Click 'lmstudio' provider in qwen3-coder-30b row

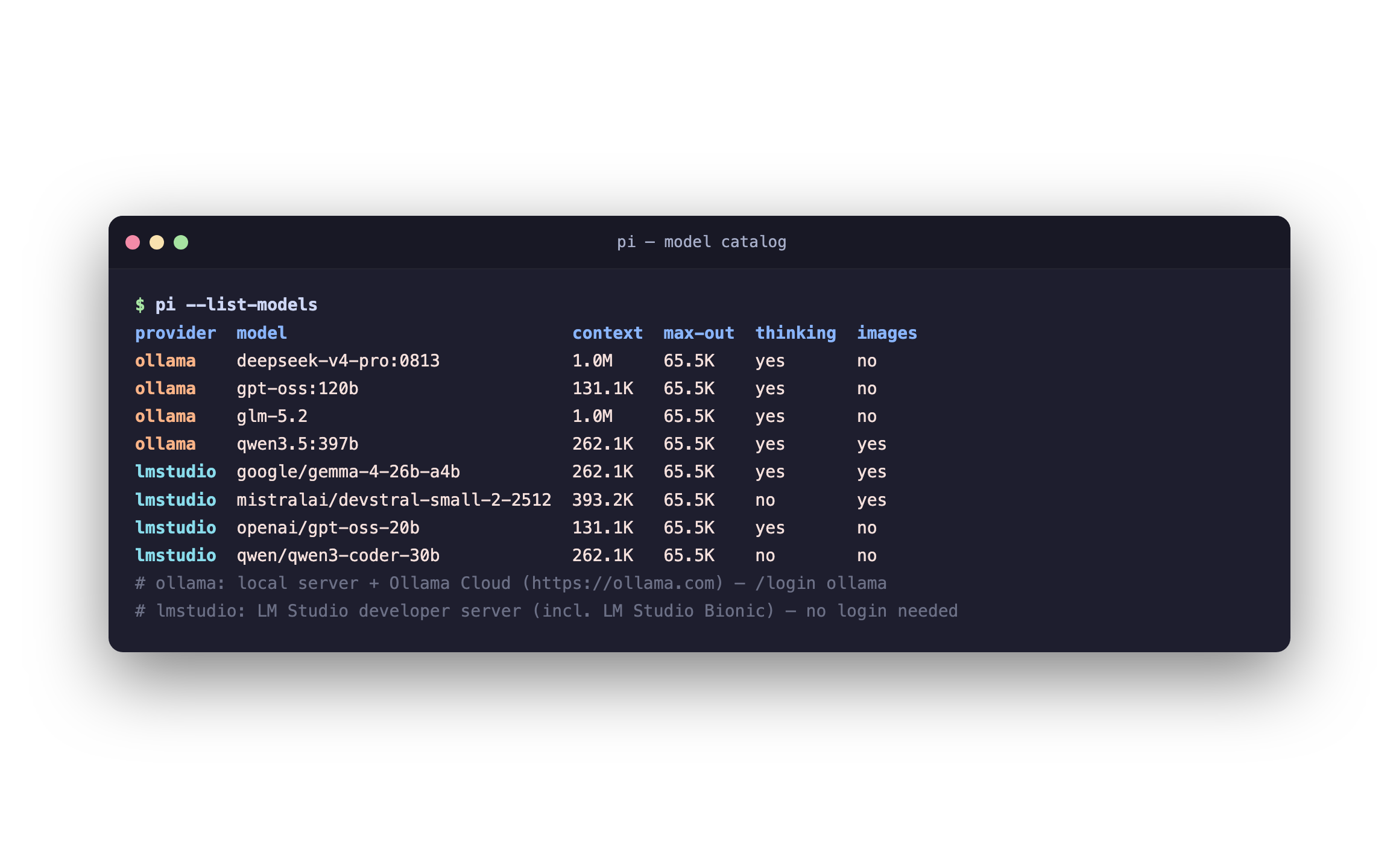click(175, 556)
